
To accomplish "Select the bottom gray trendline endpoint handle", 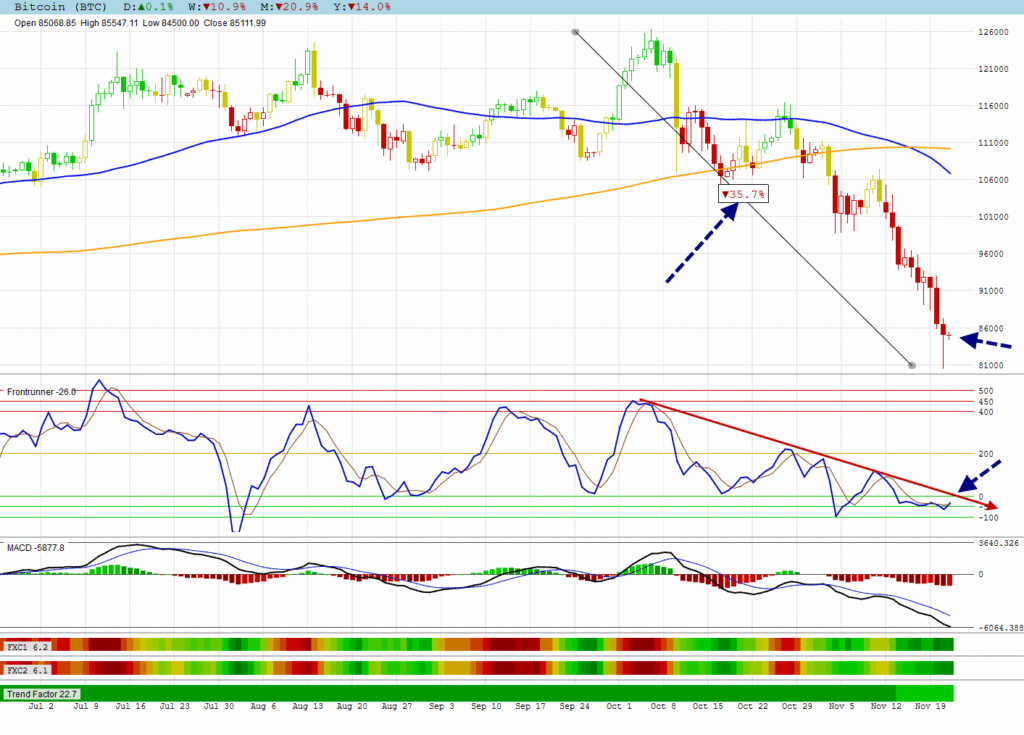I will [911, 365].
